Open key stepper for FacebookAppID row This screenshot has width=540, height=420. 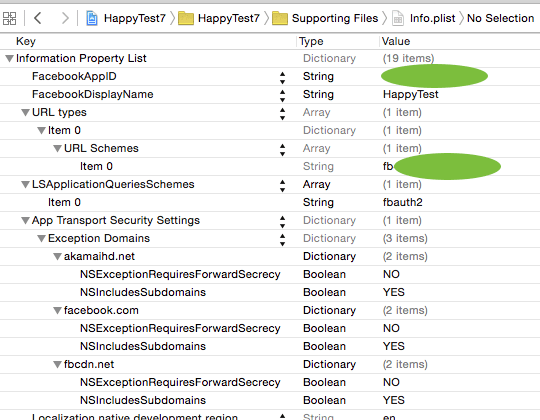[x=282, y=78]
